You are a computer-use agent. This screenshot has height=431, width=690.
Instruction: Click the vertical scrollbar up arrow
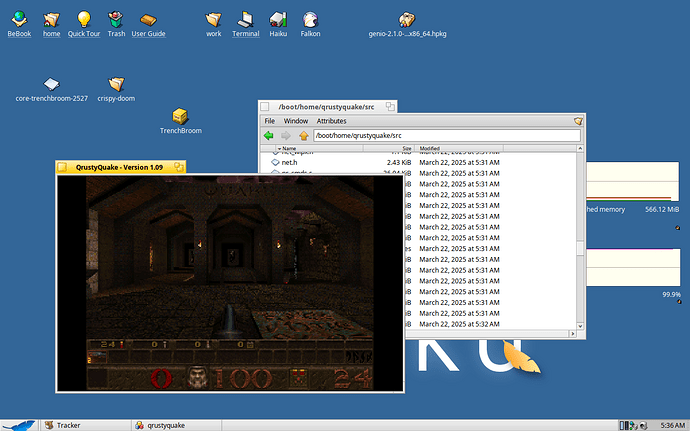[x=580, y=149]
